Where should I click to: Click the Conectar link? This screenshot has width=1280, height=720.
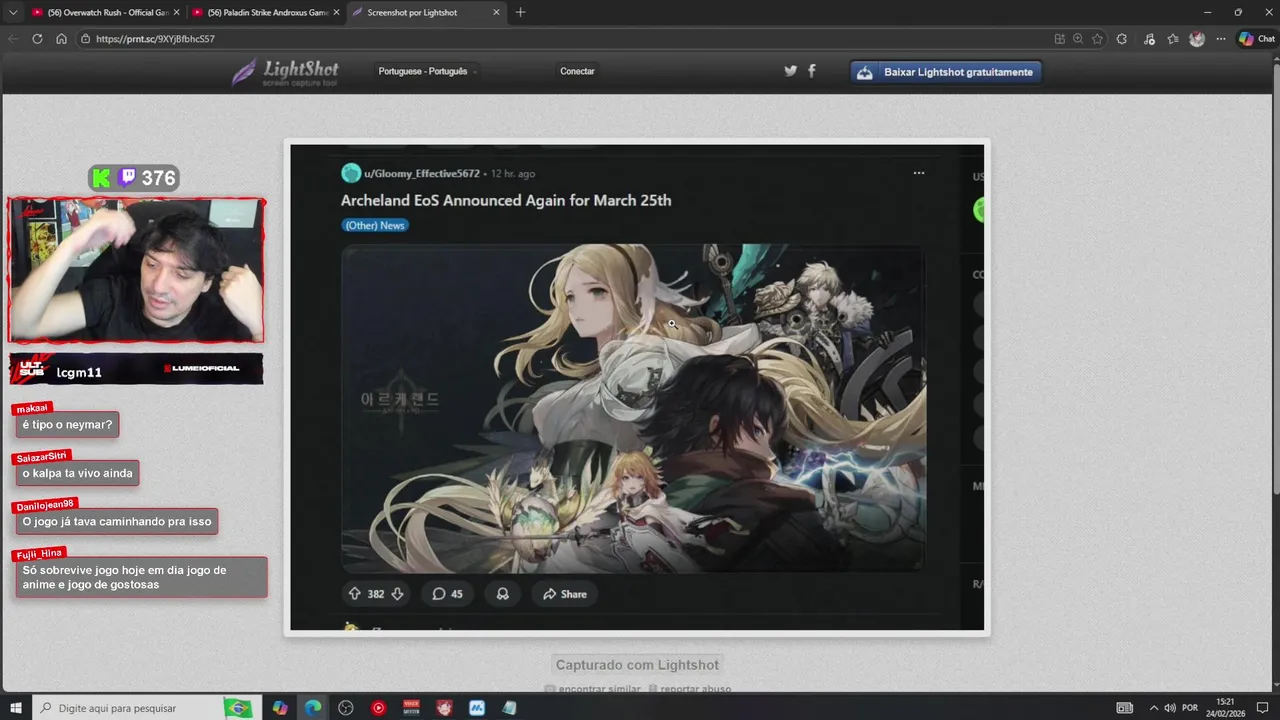pos(577,71)
